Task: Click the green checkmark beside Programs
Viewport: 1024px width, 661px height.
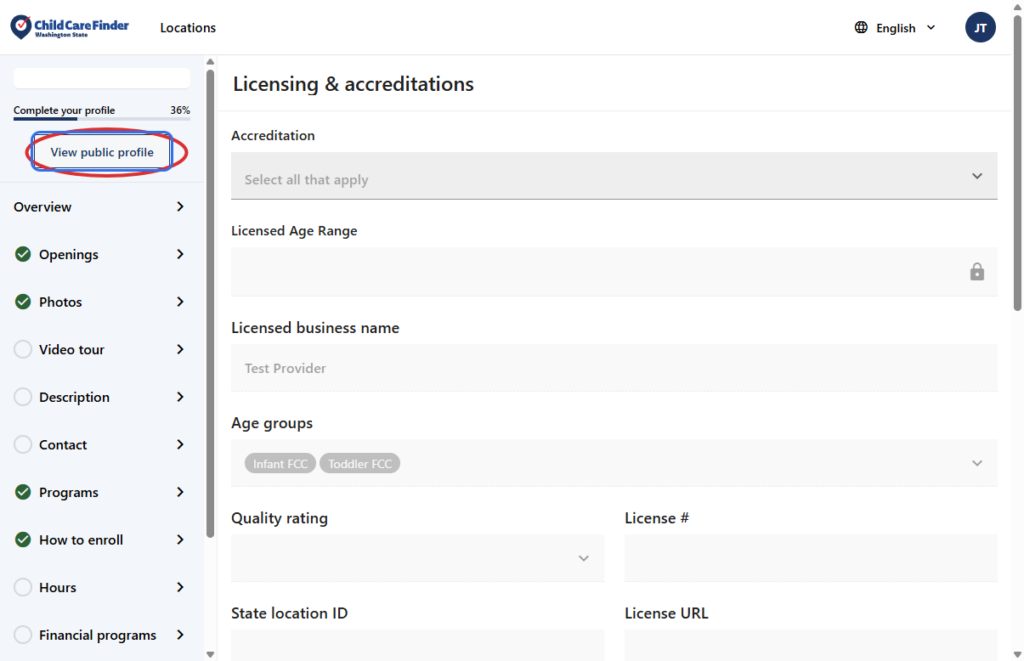Action: click(23, 492)
